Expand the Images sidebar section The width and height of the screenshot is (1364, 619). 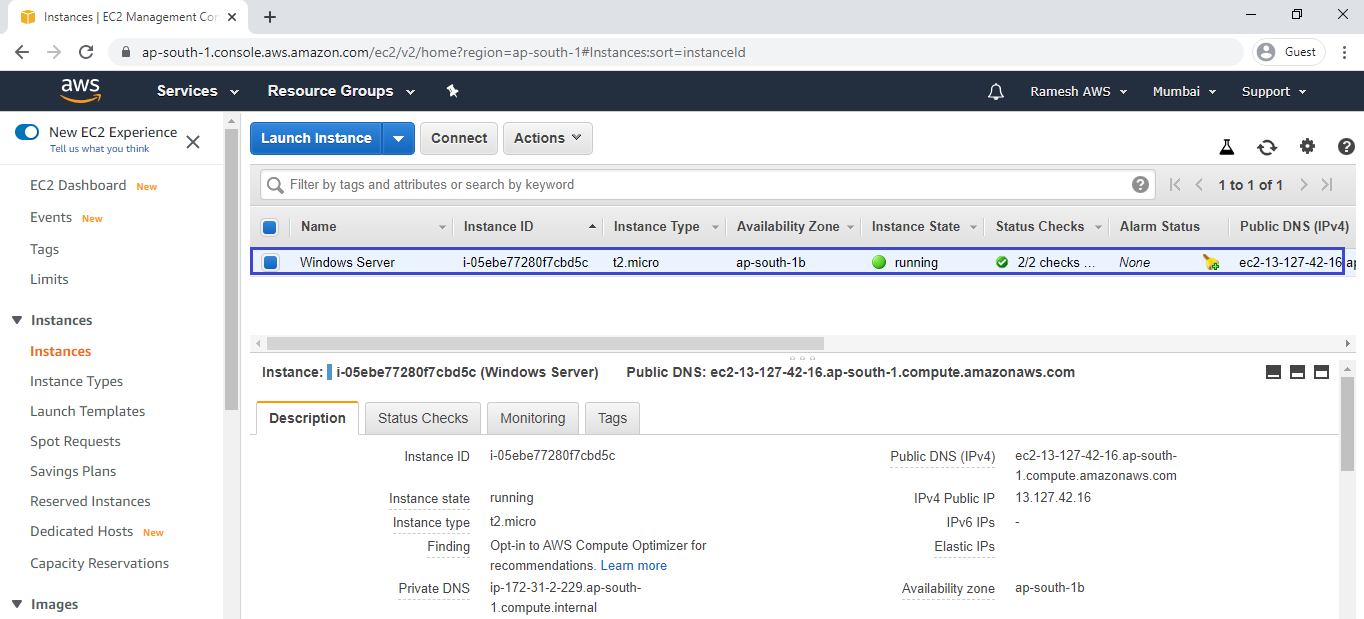tap(17, 605)
